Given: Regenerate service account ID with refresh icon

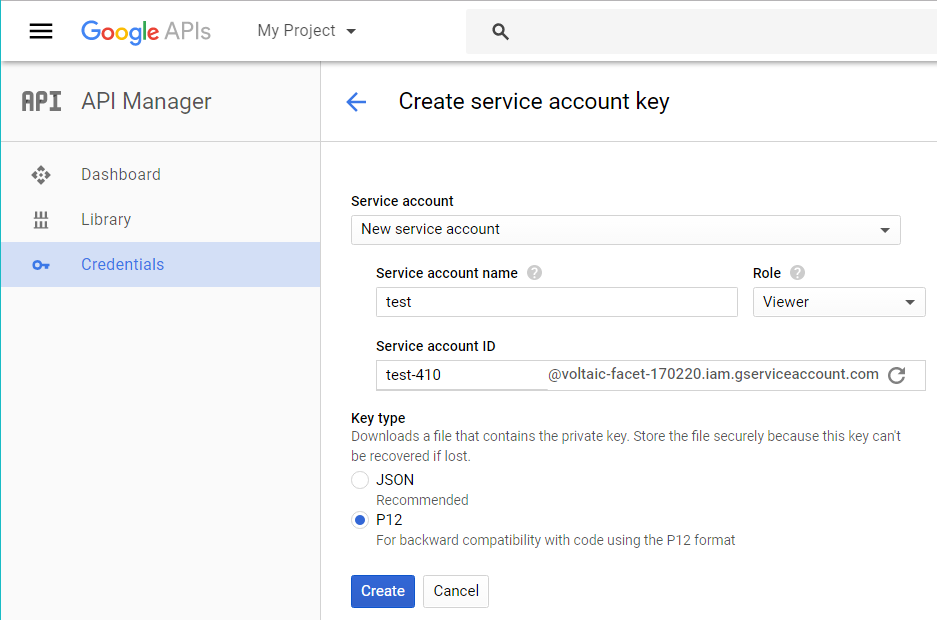Looking at the screenshot, I should [897, 375].
